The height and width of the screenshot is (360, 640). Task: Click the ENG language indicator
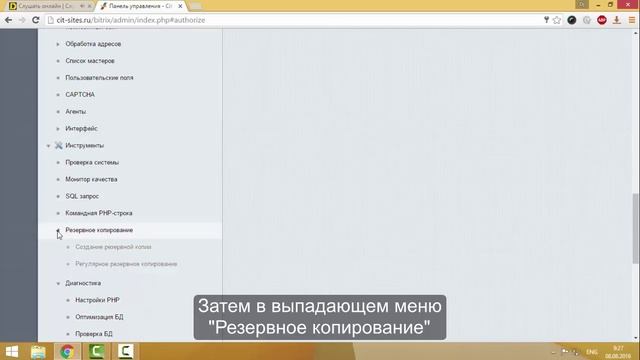(592, 352)
